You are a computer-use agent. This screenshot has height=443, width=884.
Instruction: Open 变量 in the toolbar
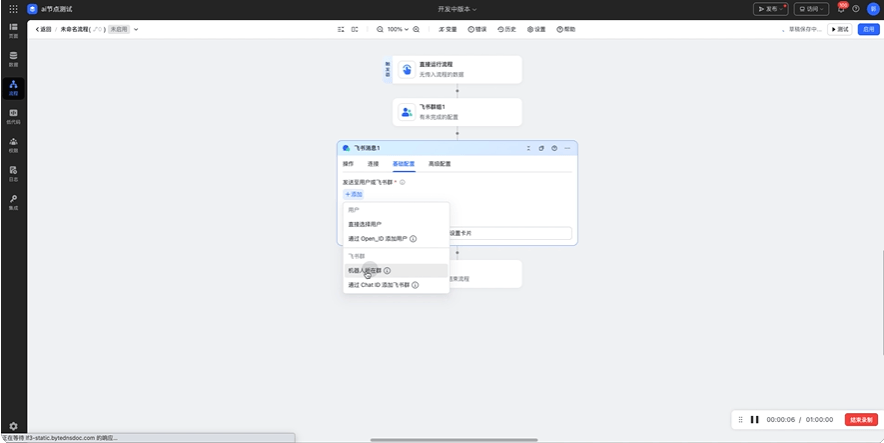[448, 29]
